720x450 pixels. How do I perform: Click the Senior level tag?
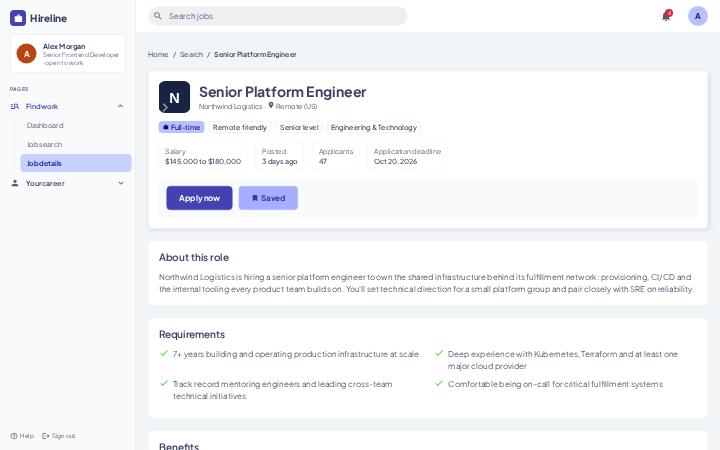tap(299, 127)
